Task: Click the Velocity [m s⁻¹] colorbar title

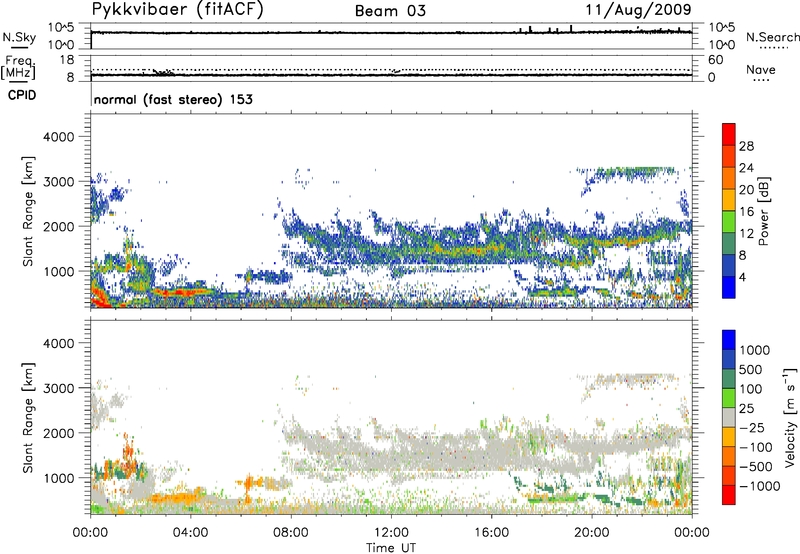Action: pyautogui.click(x=790, y=417)
